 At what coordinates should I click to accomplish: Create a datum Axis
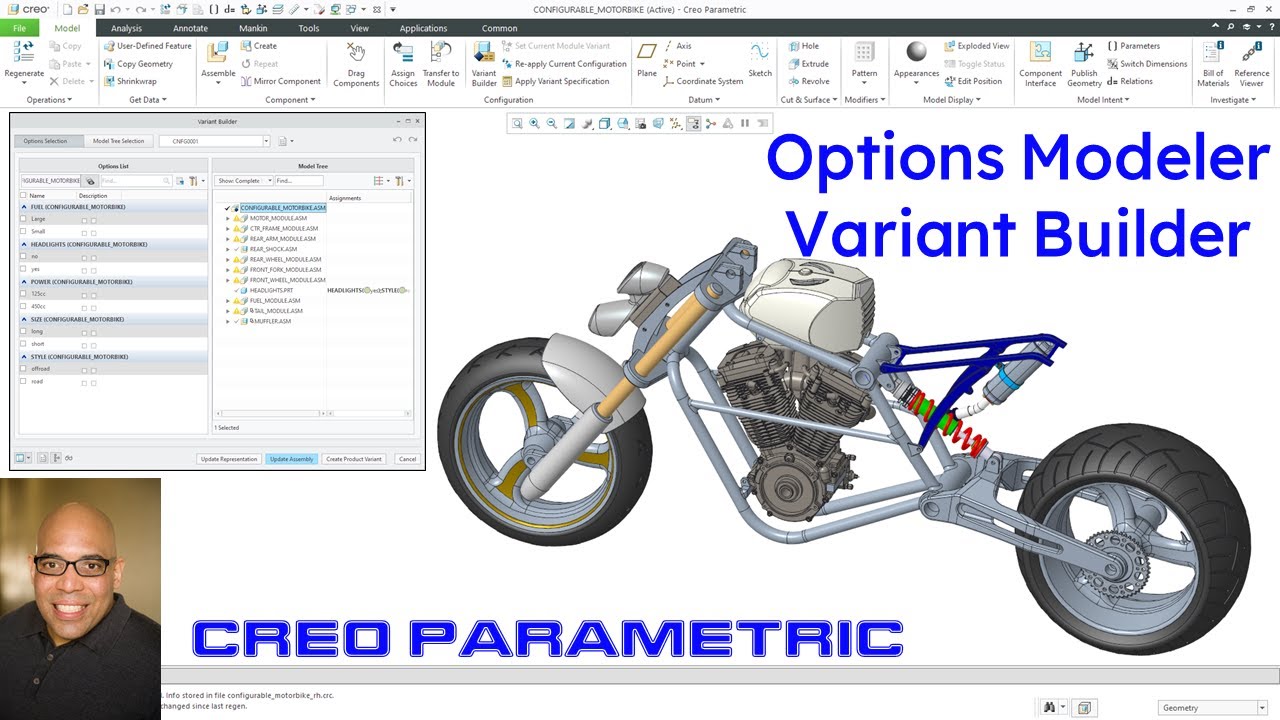pyautogui.click(x=677, y=46)
